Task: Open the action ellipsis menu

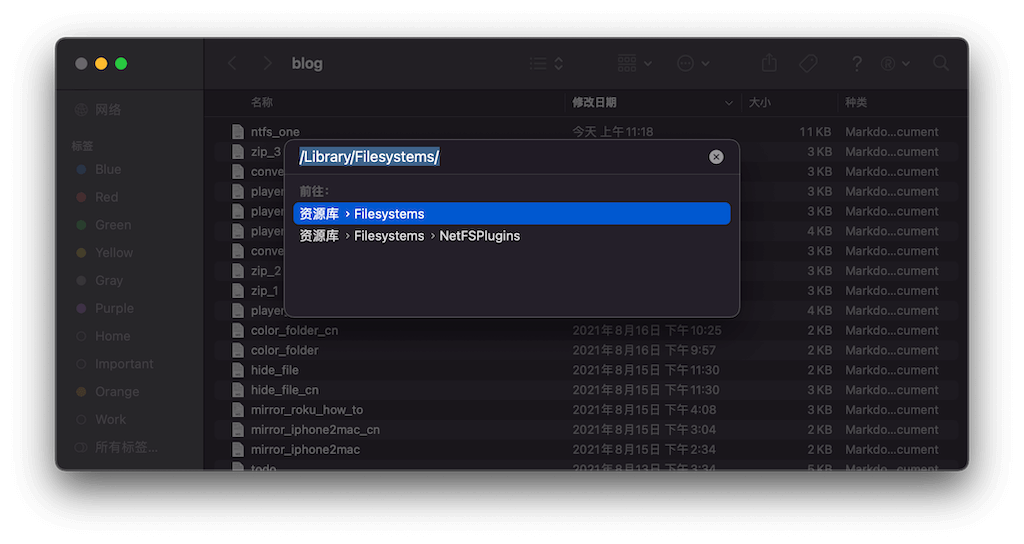Action: (693, 63)
